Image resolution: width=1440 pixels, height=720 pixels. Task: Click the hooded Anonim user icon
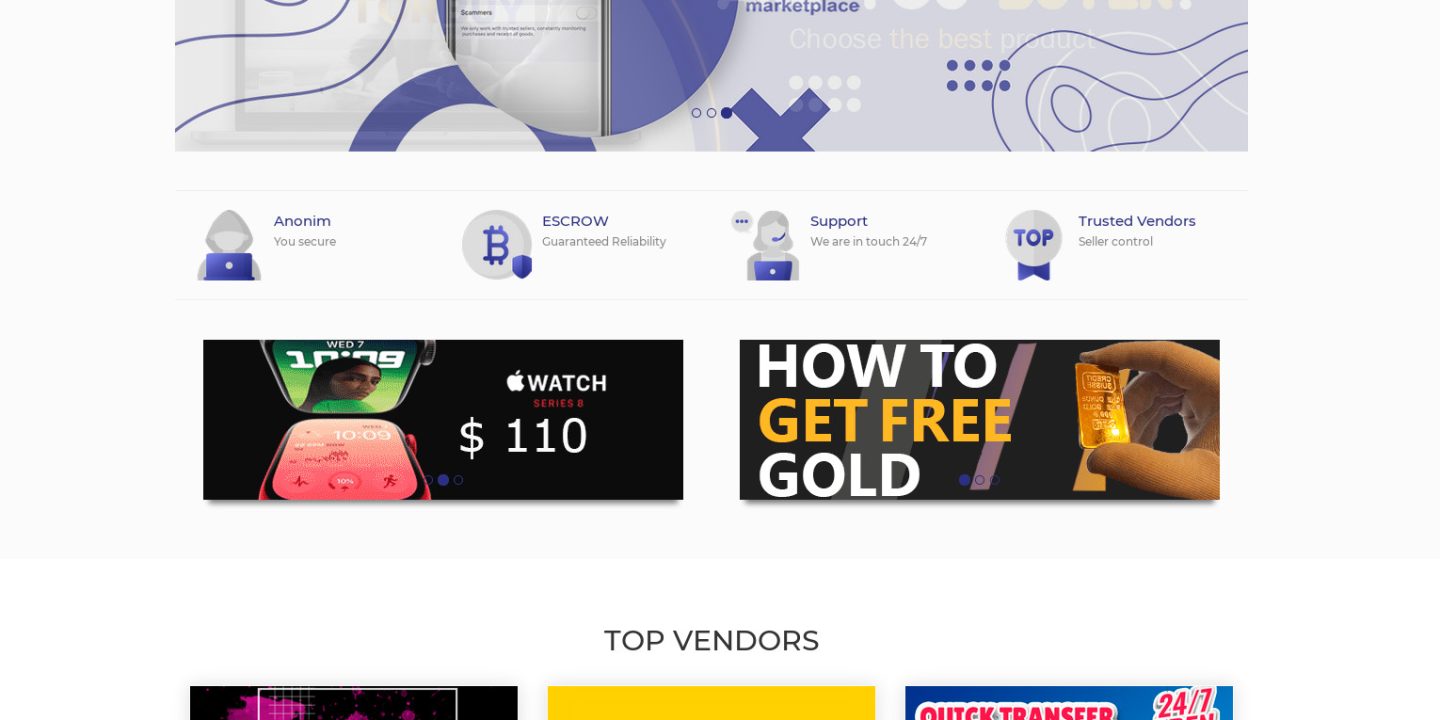tap(229, 245)
